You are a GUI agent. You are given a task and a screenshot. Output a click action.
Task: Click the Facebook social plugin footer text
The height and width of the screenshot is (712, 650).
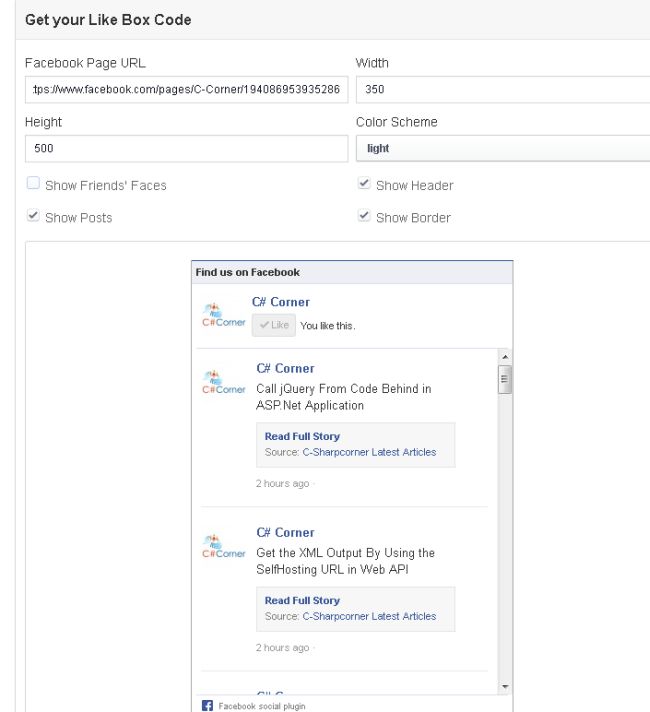pos(262,706)
